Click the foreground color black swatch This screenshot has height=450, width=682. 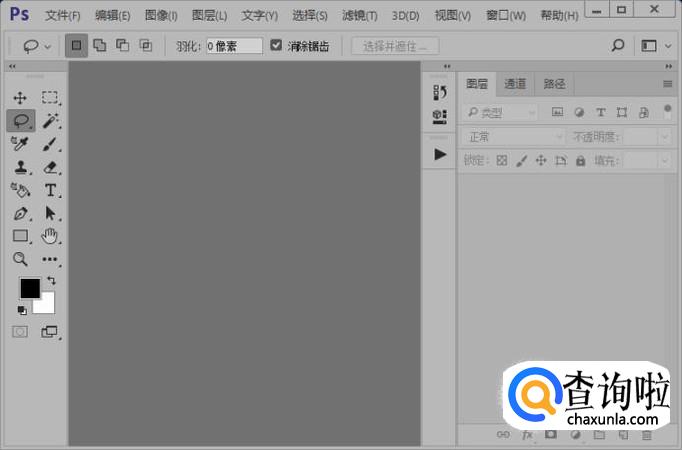(30, 288)
